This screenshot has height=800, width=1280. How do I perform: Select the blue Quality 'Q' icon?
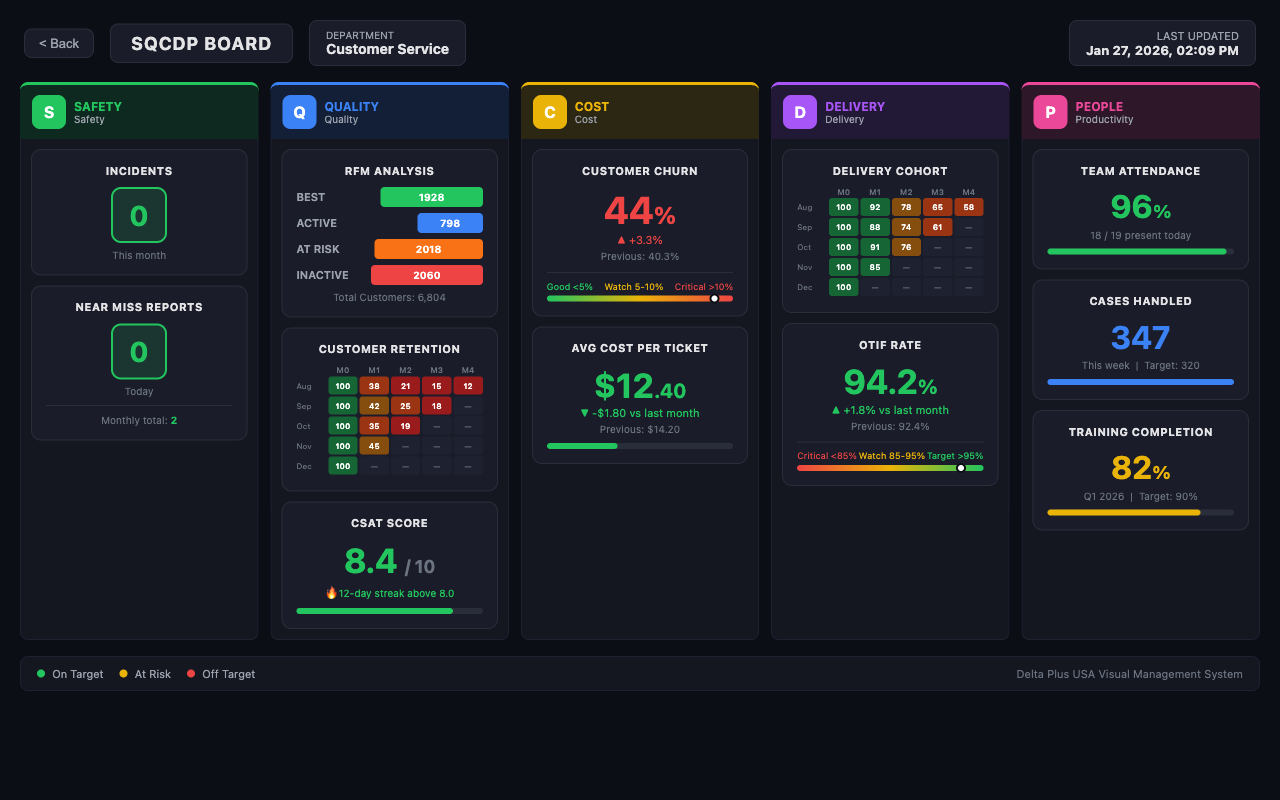tap(298, 112)
